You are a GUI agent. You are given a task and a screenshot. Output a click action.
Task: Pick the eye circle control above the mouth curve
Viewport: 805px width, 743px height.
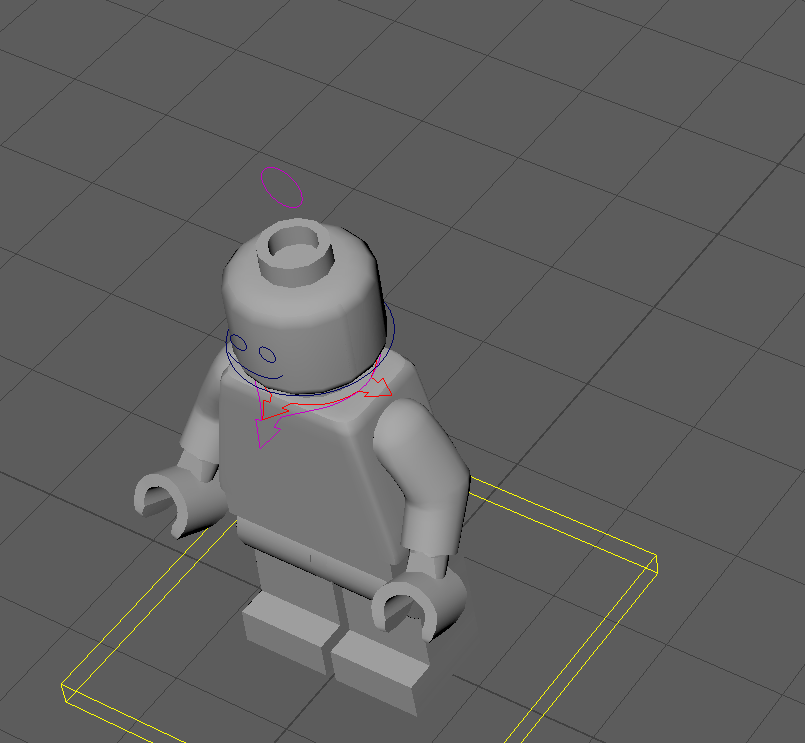(x=267, y=354)
